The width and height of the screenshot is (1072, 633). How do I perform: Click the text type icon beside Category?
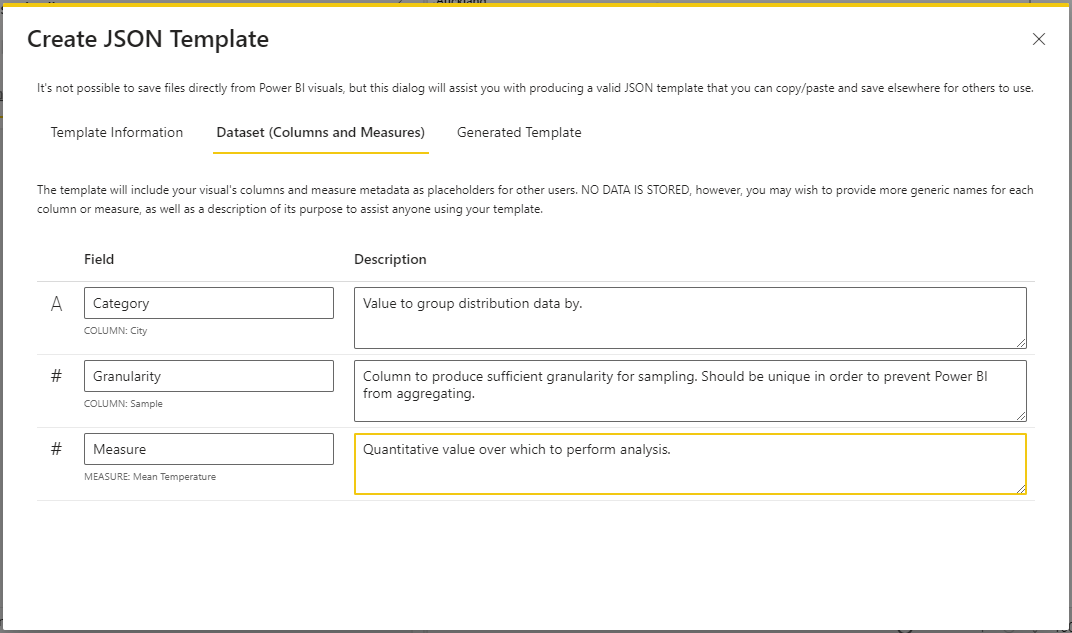pyautogui.click(x=57, y=304)
